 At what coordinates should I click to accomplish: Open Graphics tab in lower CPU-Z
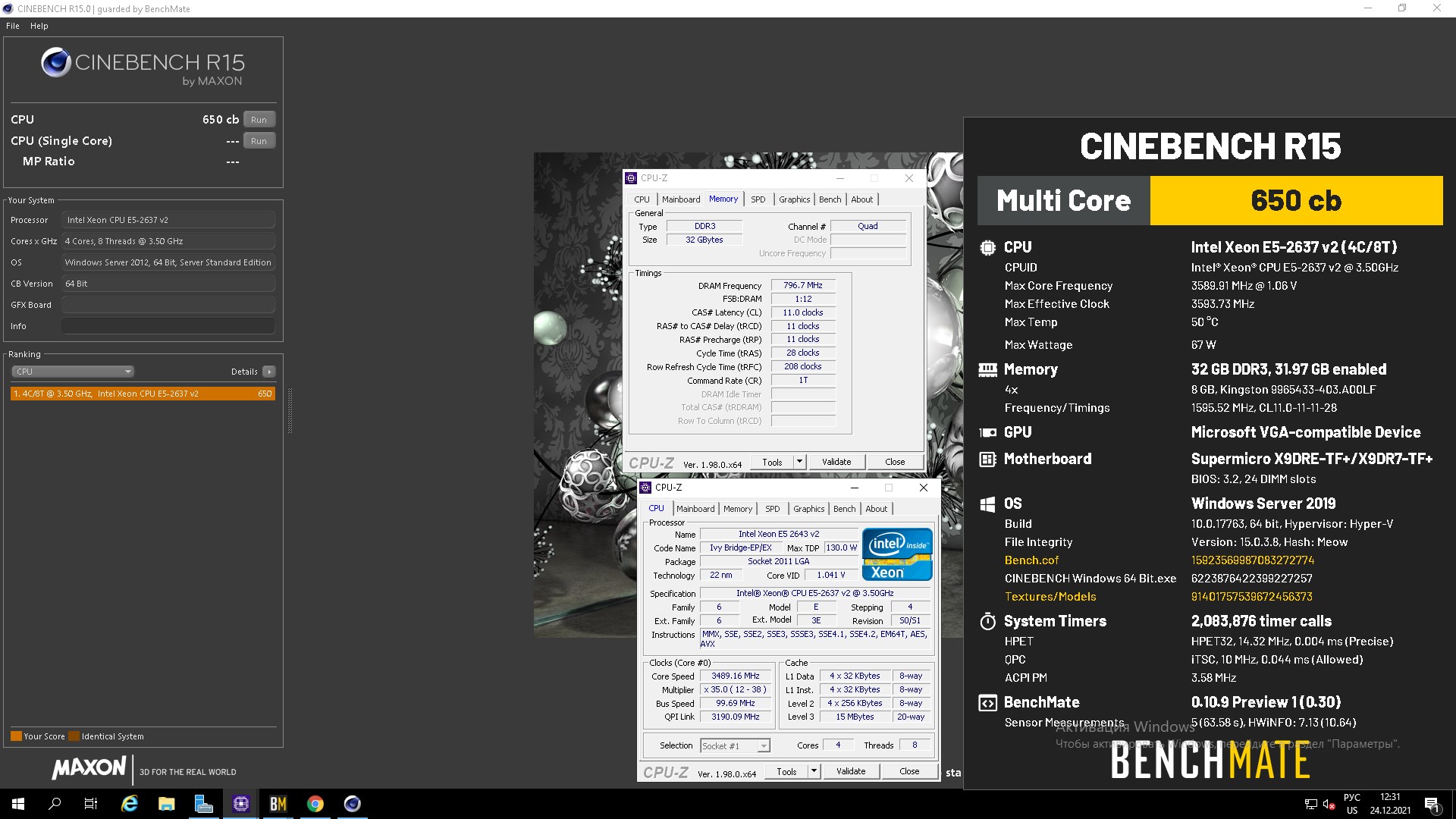click(x=808, y=509)
